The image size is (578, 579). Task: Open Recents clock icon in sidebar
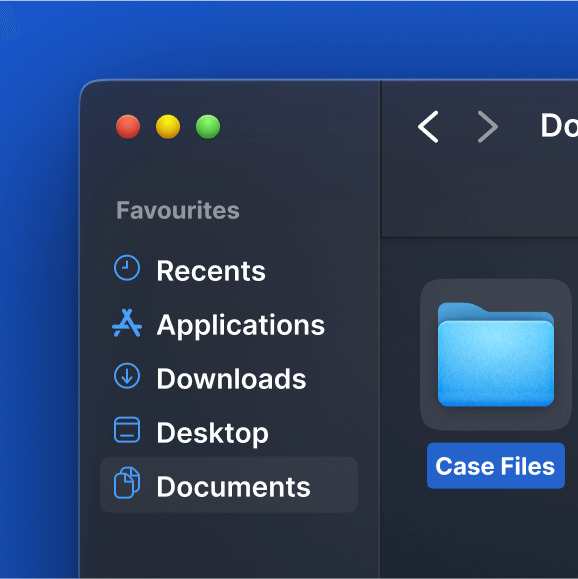pos(127,268)
